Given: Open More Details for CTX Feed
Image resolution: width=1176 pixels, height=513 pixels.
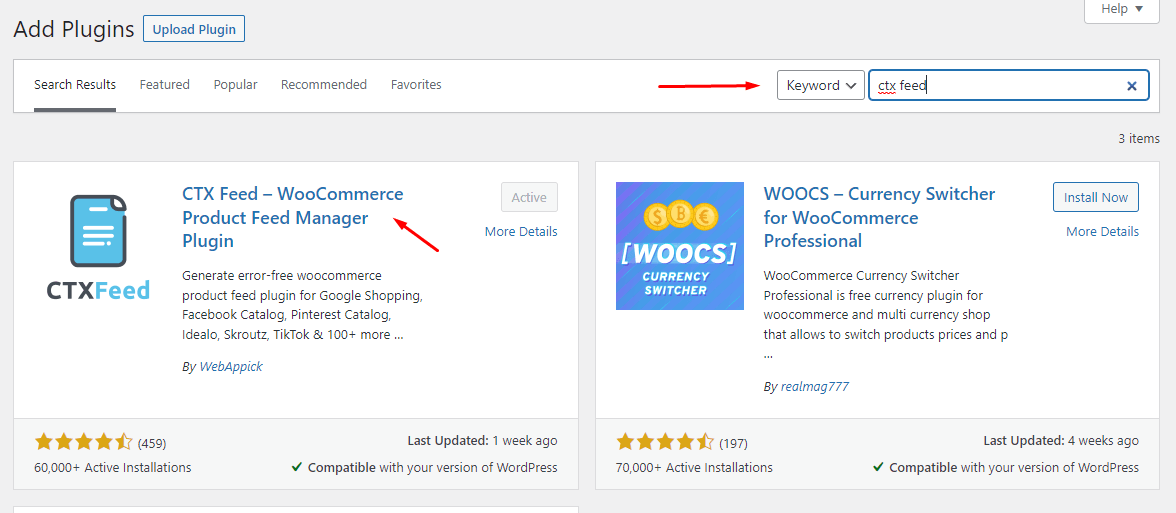Looking at the screenshot, I should click(x=521, y=232).
